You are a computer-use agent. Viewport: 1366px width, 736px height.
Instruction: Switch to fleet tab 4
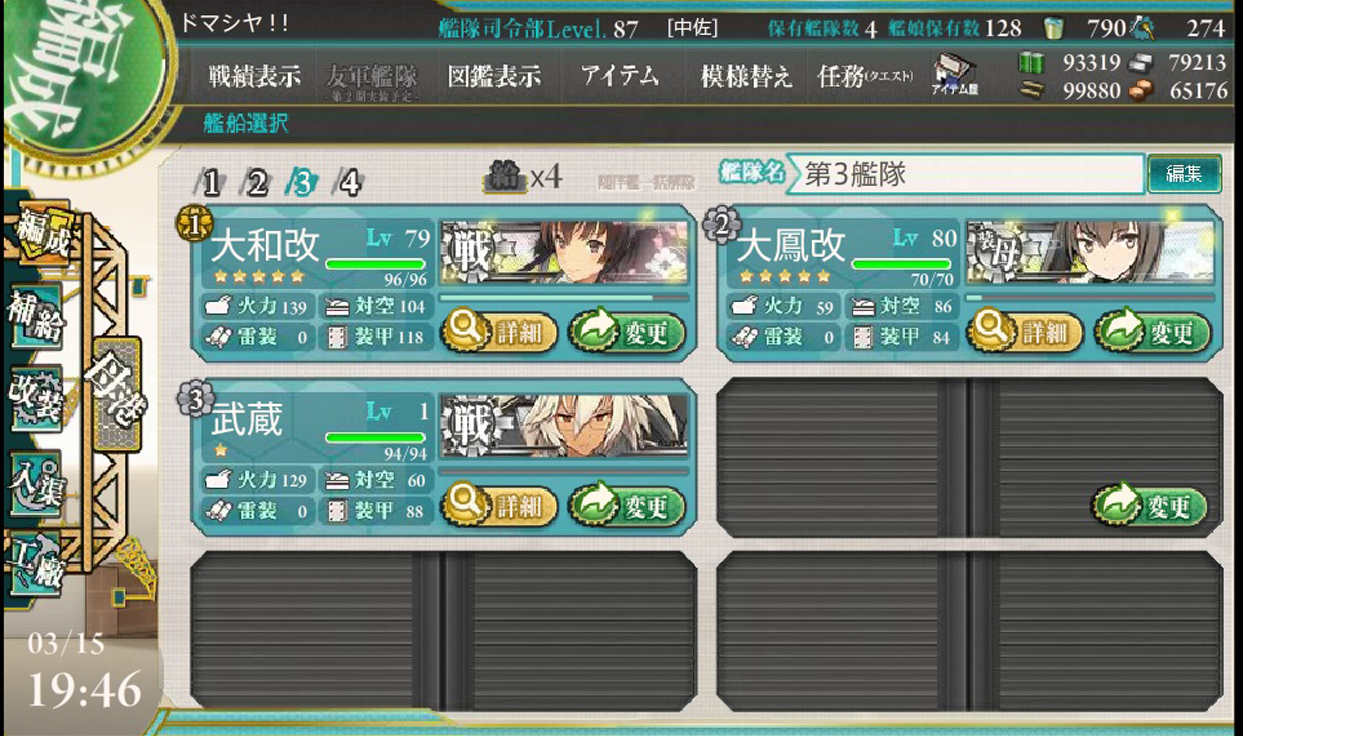(x=347, y=182)
